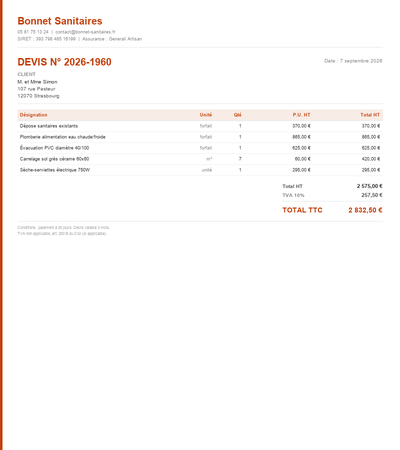The height and width of the screenshot is (450, 400).
Task: Select the Plomberie alimentation eau chaude/froide row
Action: point(200,137)
